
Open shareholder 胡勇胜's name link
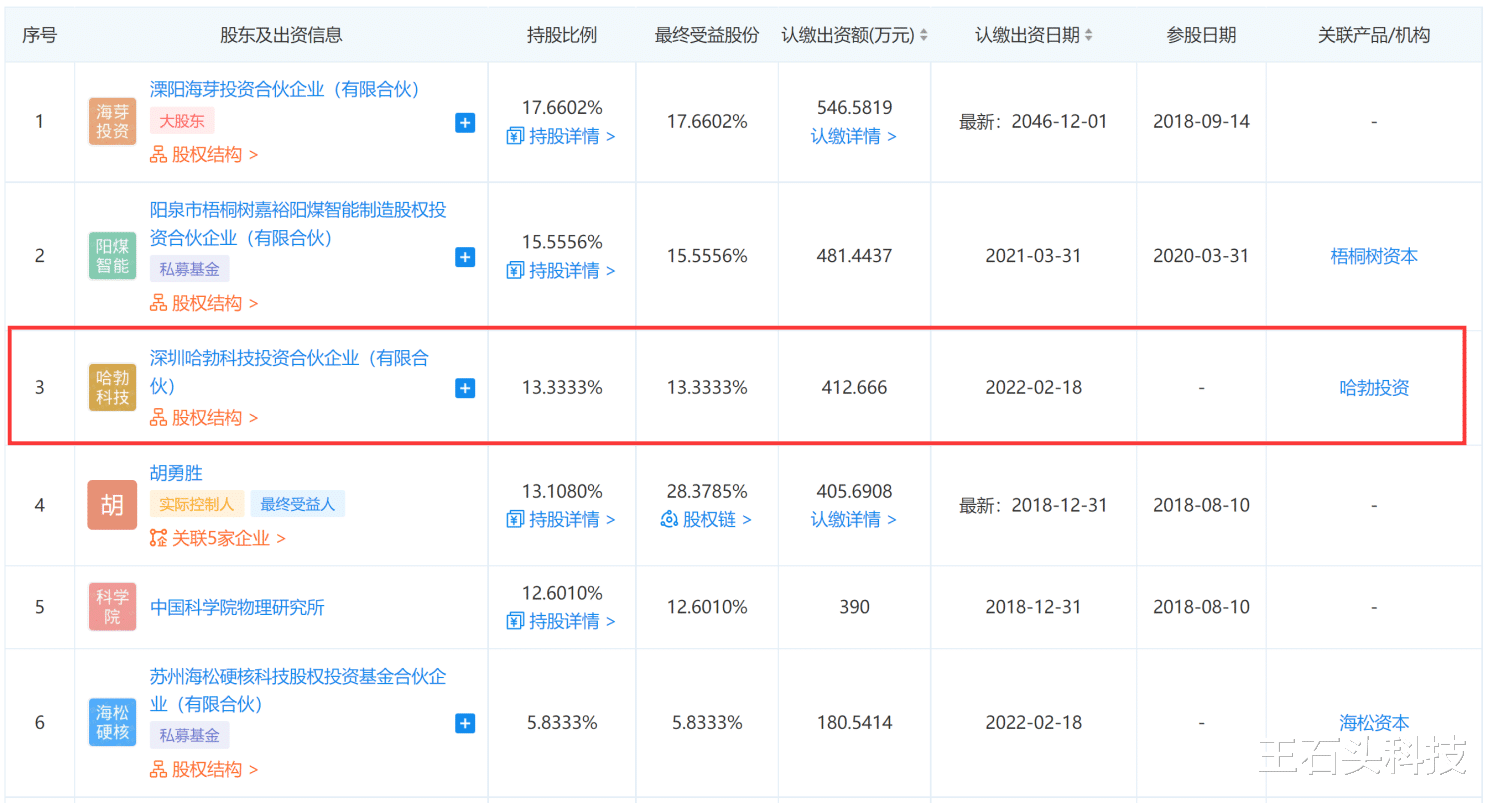[x=177, y=473]
